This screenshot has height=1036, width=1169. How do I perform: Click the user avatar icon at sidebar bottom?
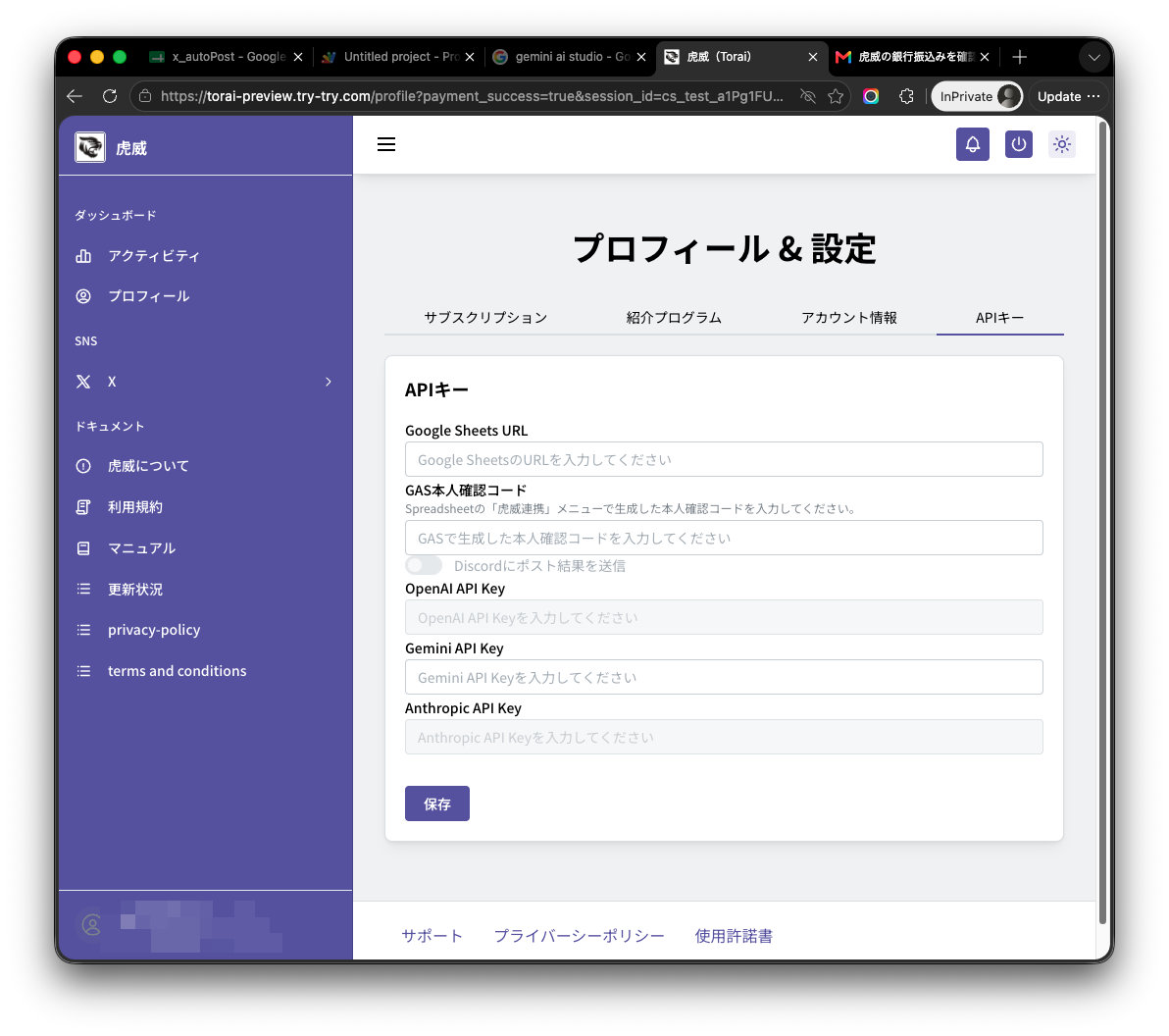(92, 925)
